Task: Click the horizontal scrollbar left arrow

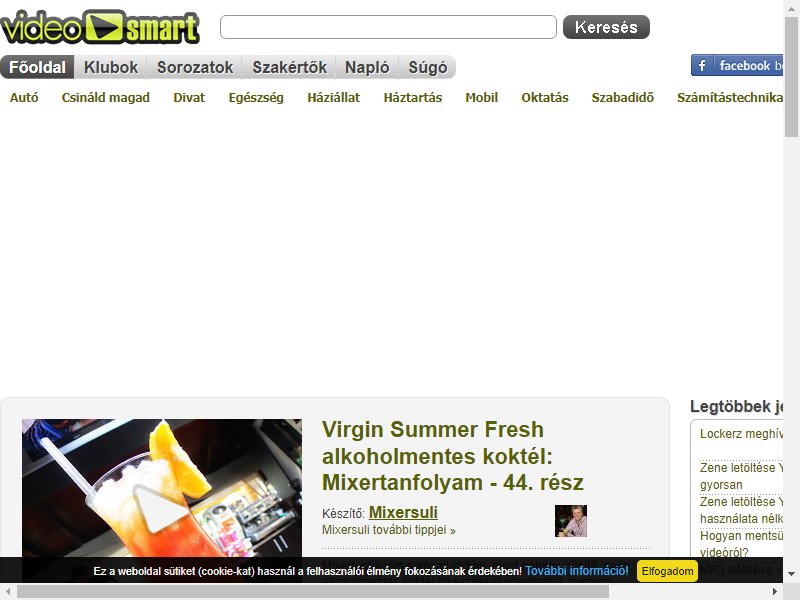Action: [8, 592]
